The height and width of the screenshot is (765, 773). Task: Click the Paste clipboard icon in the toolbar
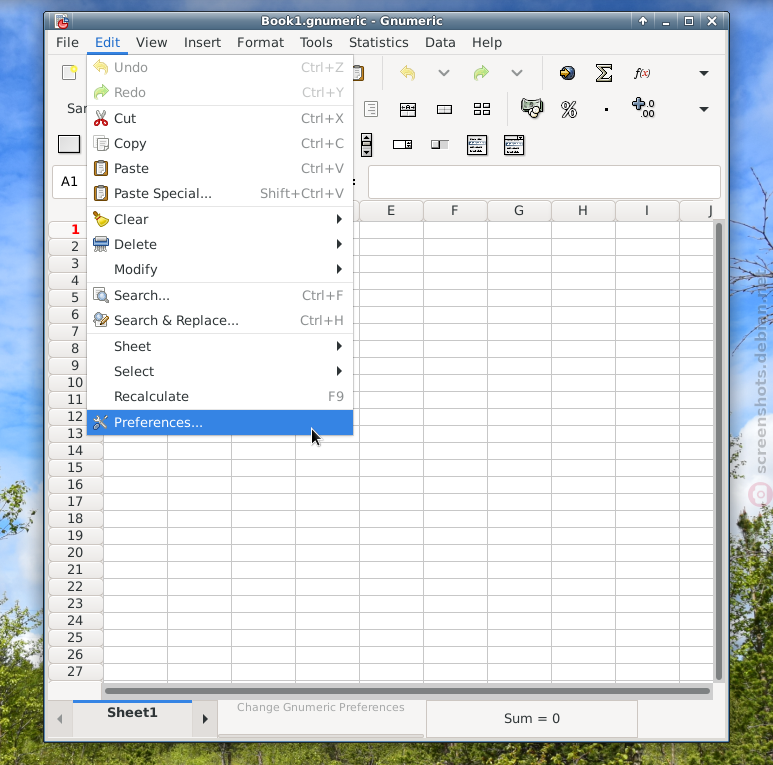[x=359, y=72]
